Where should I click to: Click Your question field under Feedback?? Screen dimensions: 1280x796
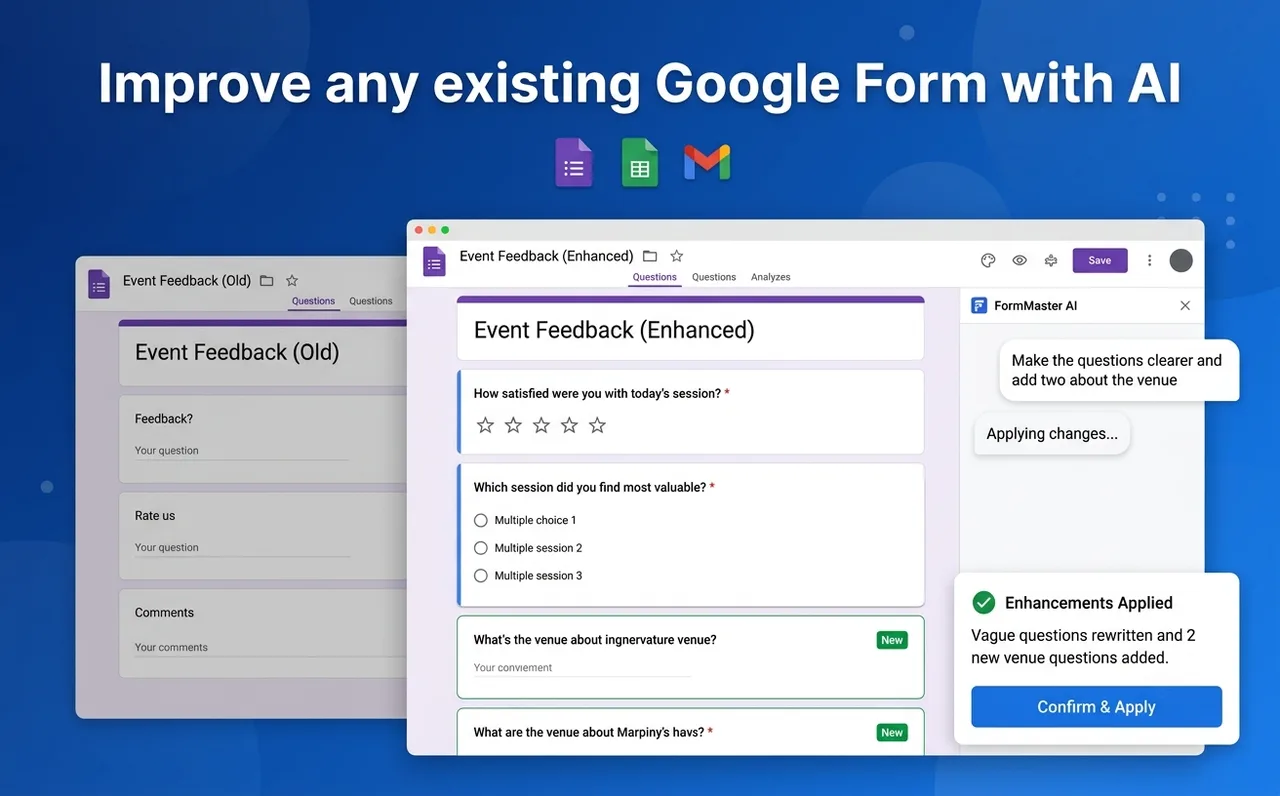tap(242, 451)
